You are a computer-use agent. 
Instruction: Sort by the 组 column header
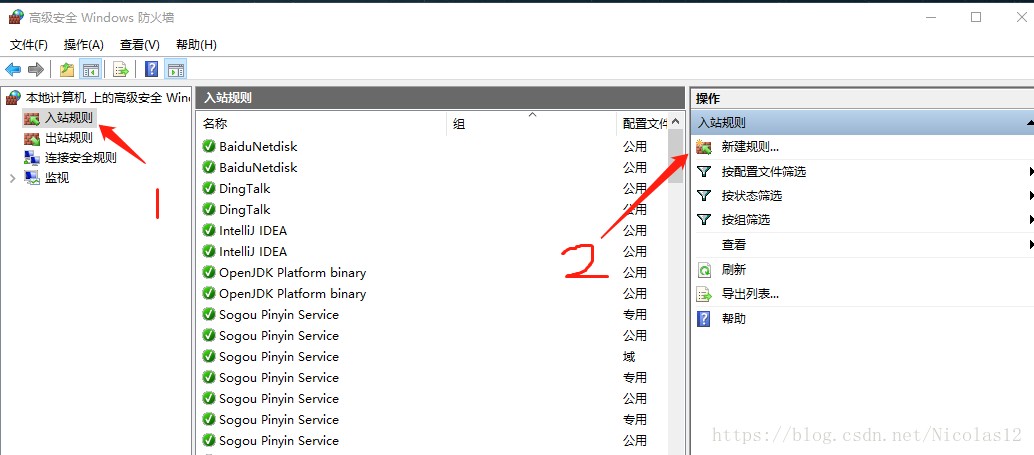click(532, 123)
